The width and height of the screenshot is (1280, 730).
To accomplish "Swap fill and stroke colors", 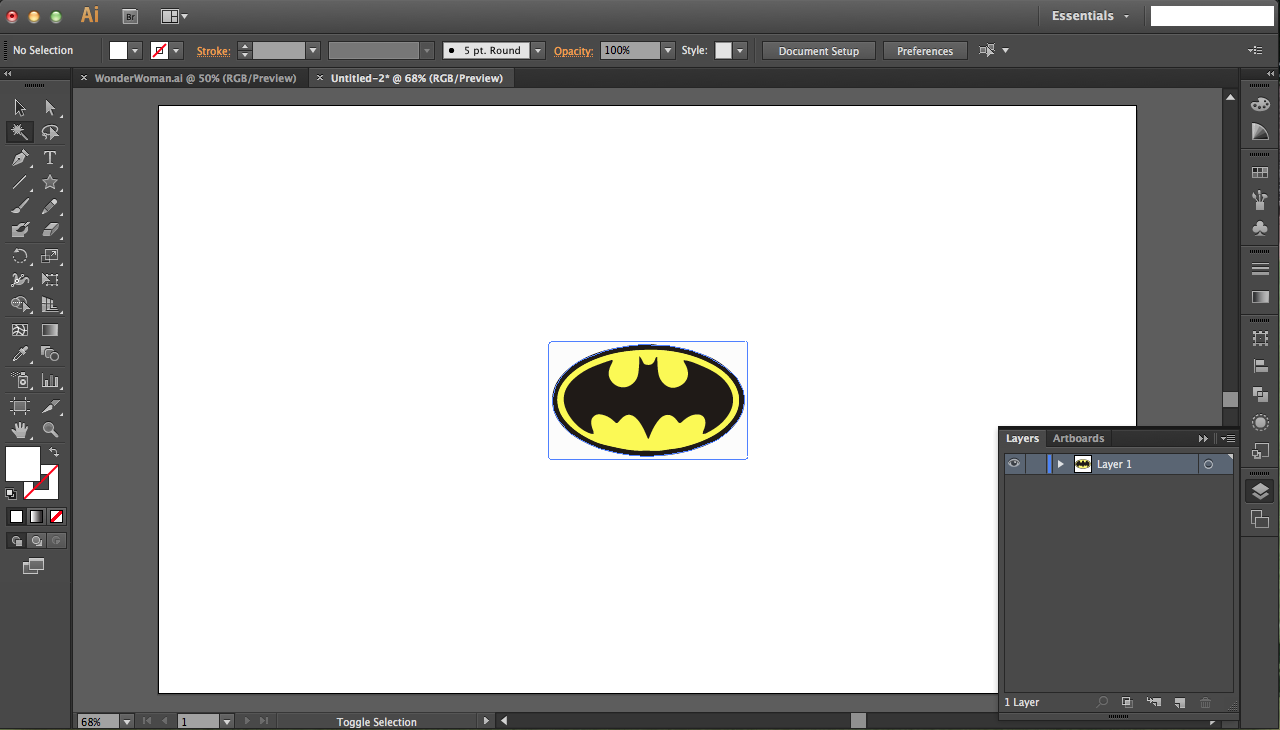I will pyautogui.click(x=54, y=452).
